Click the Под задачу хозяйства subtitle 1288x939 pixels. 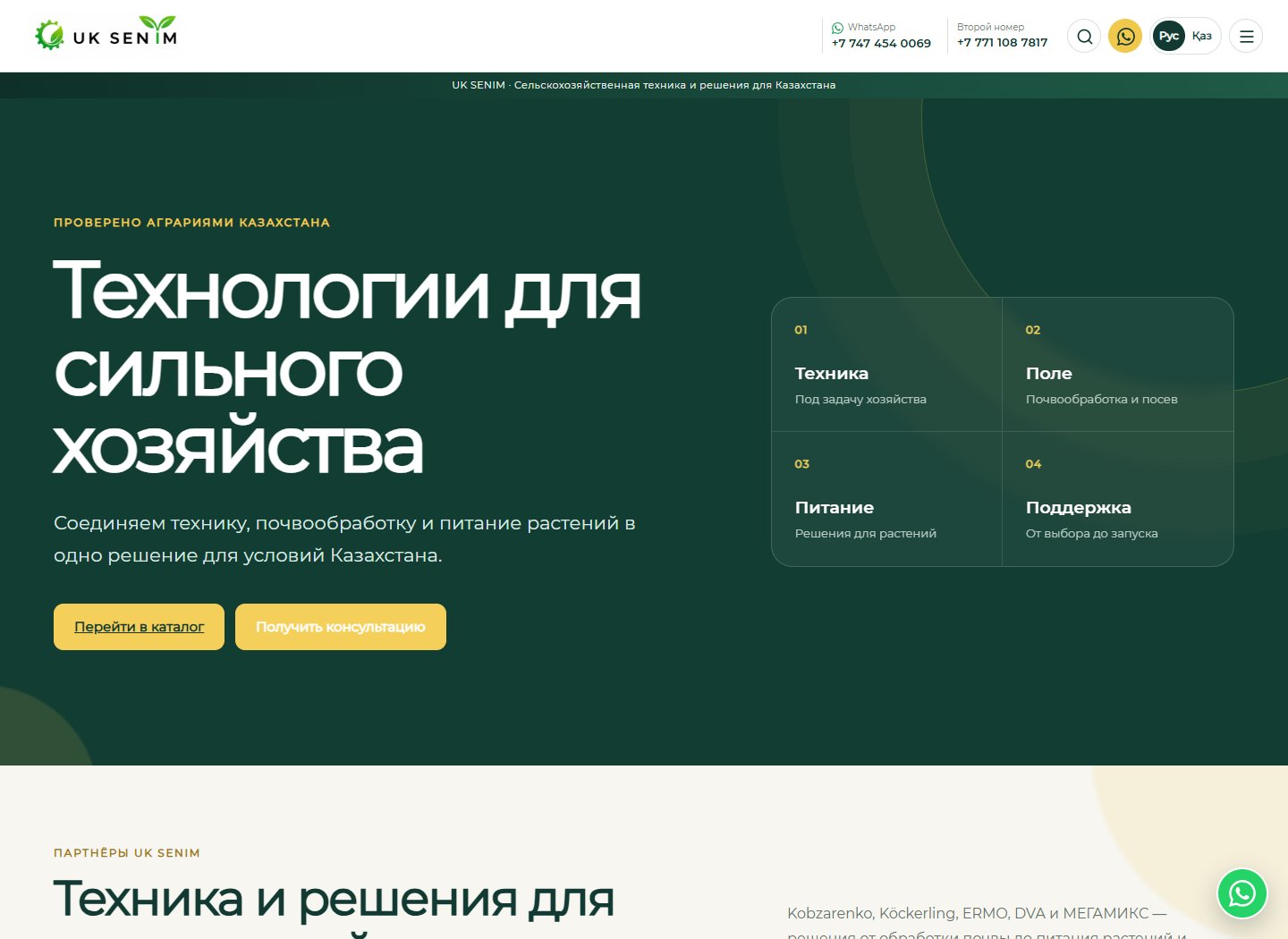(860, 399)
